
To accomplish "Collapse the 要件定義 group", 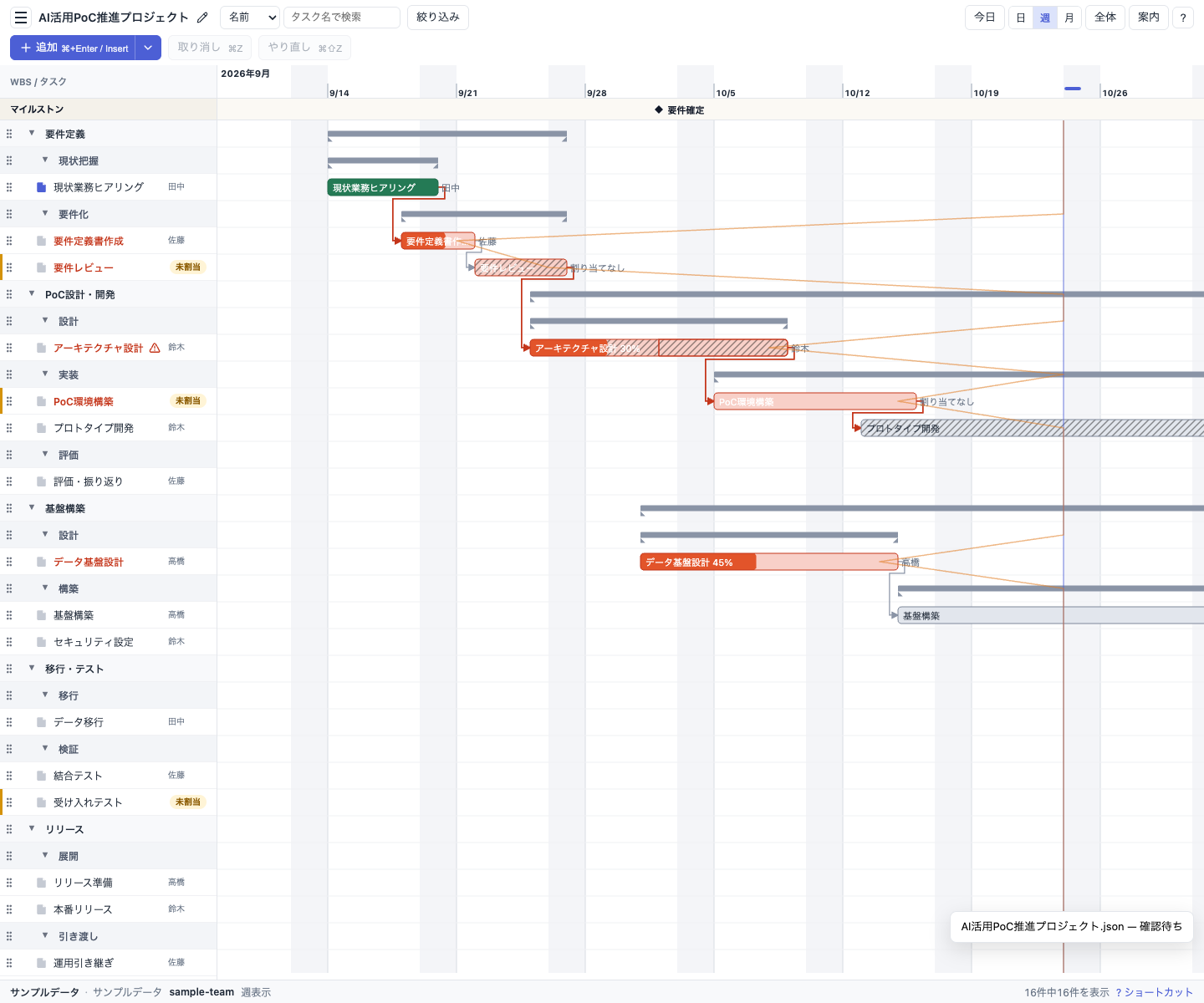I will click(x=32, y=134).
